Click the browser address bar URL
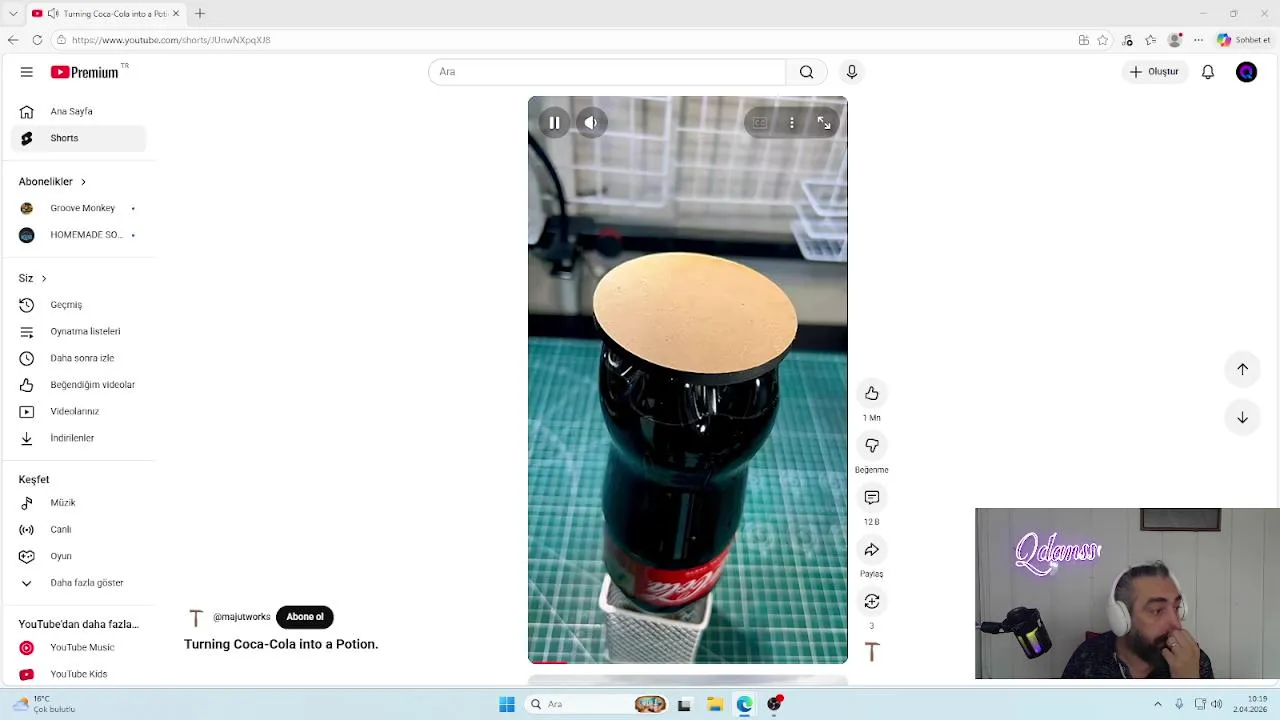Image resolution: width=1280 pixels, height=720 pixels. (171, 40)
